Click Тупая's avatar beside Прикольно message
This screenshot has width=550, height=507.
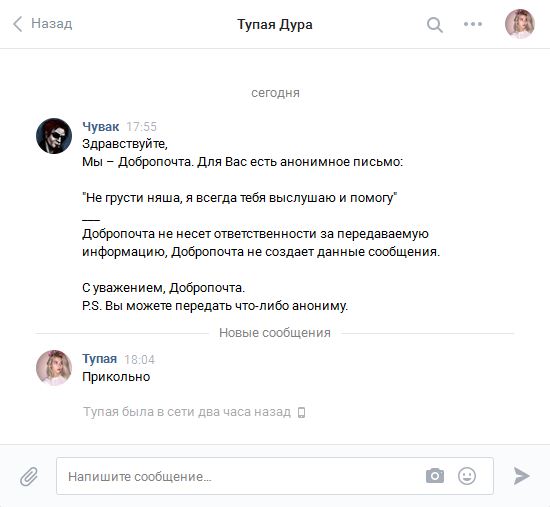click(54, 368)
